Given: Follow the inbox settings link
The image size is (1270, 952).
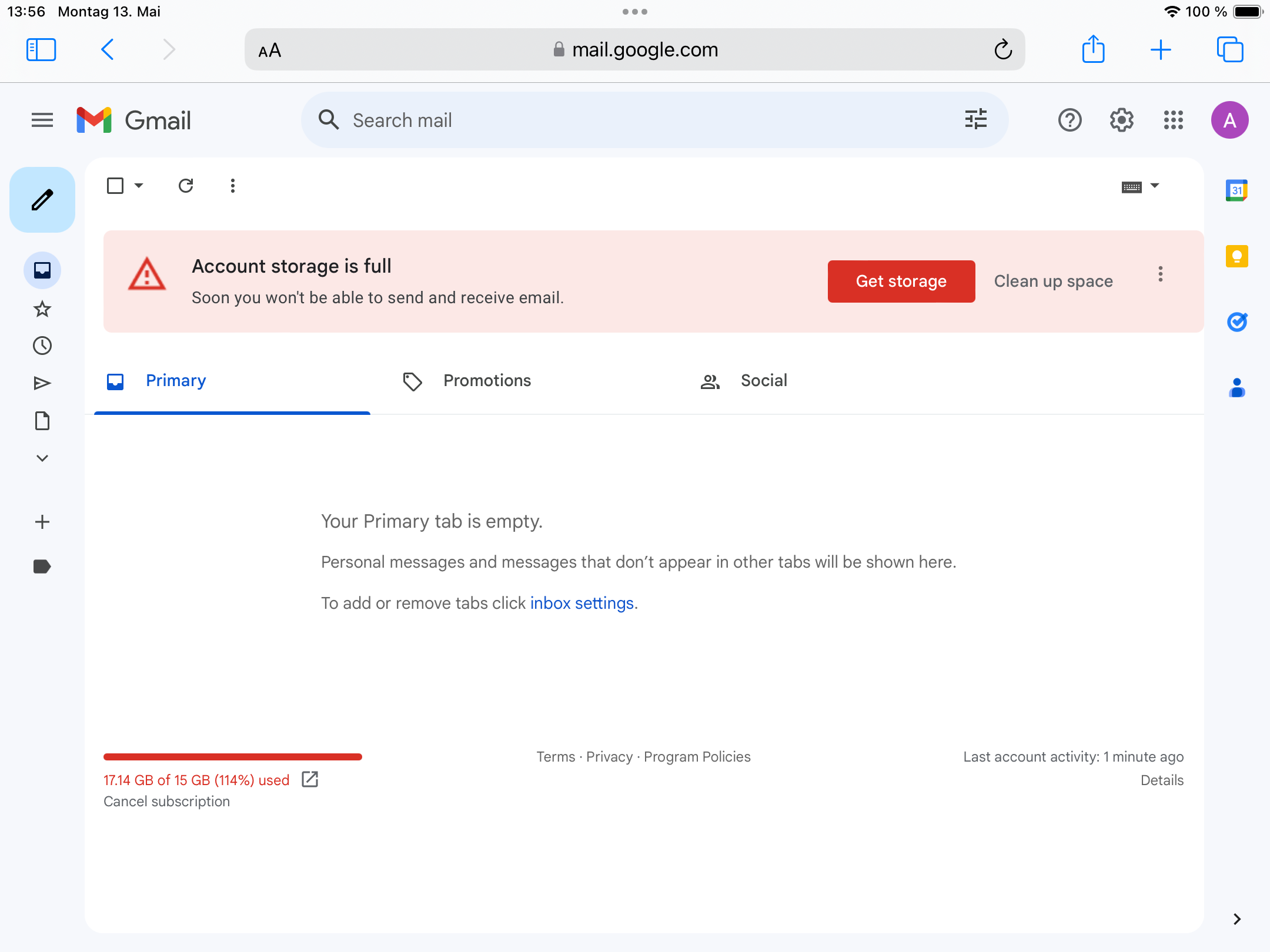Looking at the screenshot, I should [581, 604].
